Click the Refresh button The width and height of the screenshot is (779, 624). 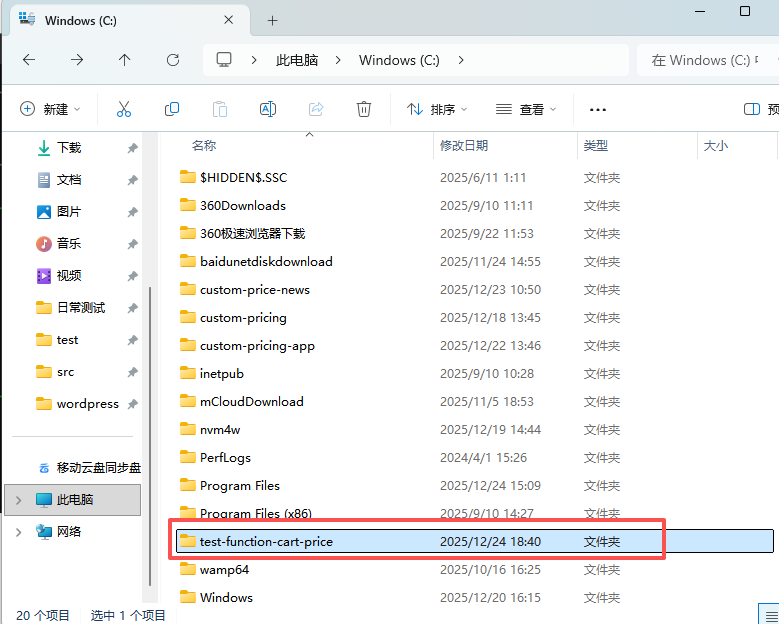[173, 60]
